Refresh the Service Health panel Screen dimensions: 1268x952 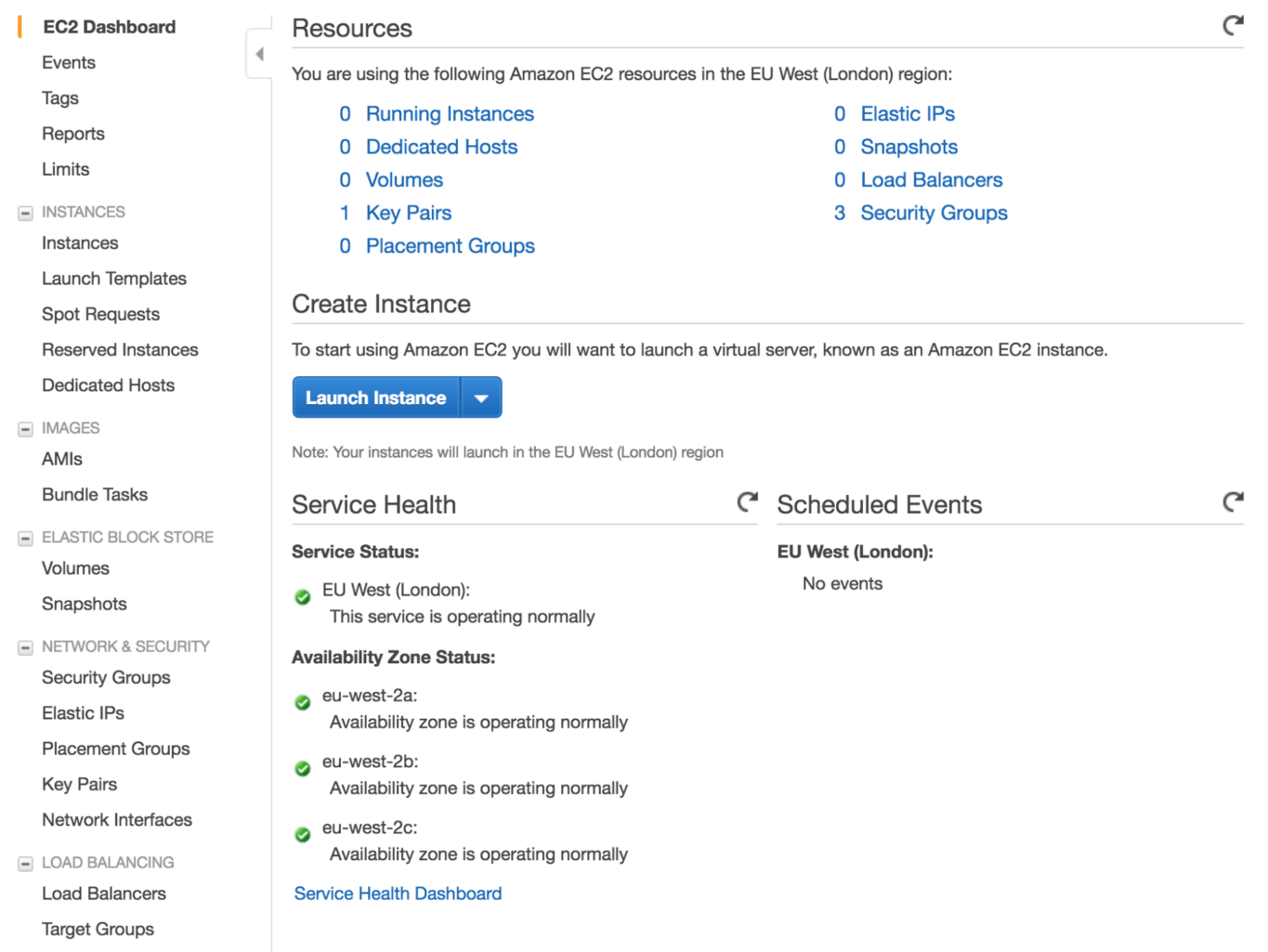[747, 502]
